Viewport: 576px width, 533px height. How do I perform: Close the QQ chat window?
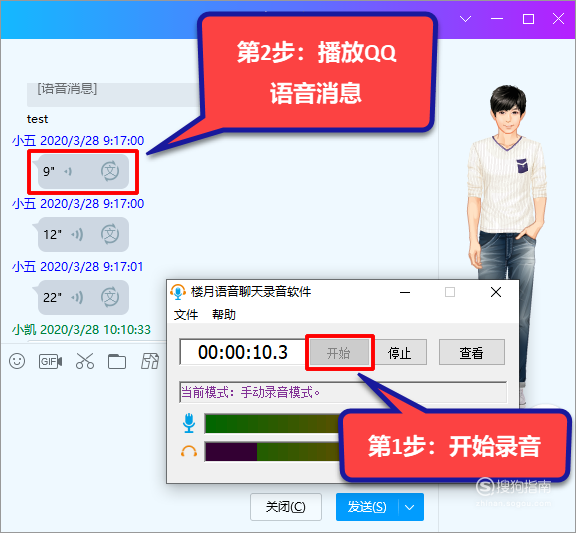coord(558,19)
